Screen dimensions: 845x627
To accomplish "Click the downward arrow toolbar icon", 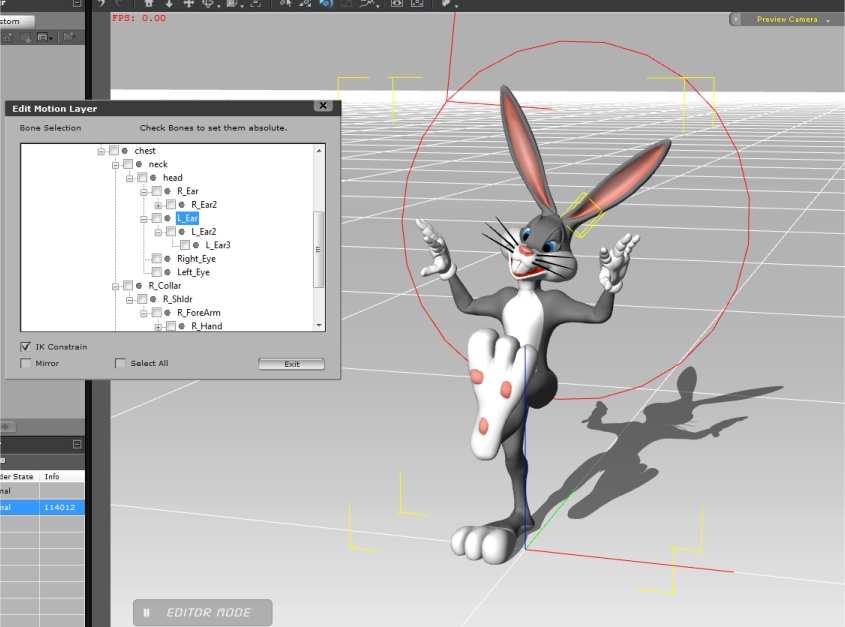I will coord(169,4).
